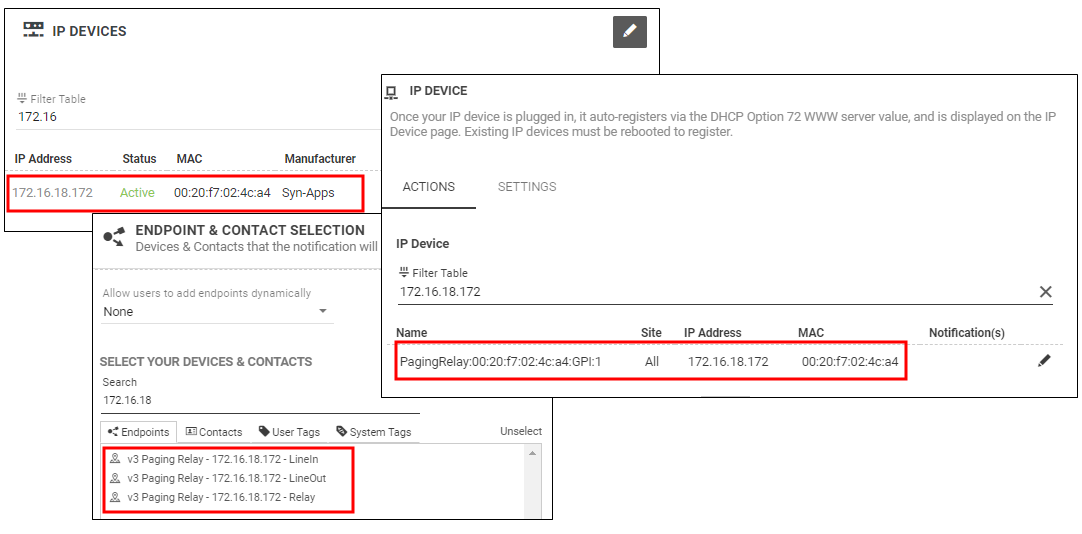
Task: Sort by the Name column header
Action: [411, 333]
